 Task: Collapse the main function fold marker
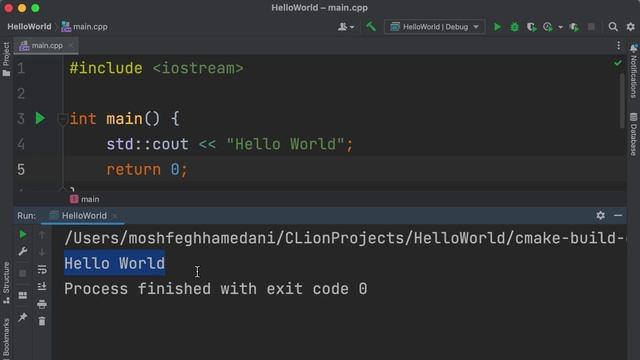(62, 119)
